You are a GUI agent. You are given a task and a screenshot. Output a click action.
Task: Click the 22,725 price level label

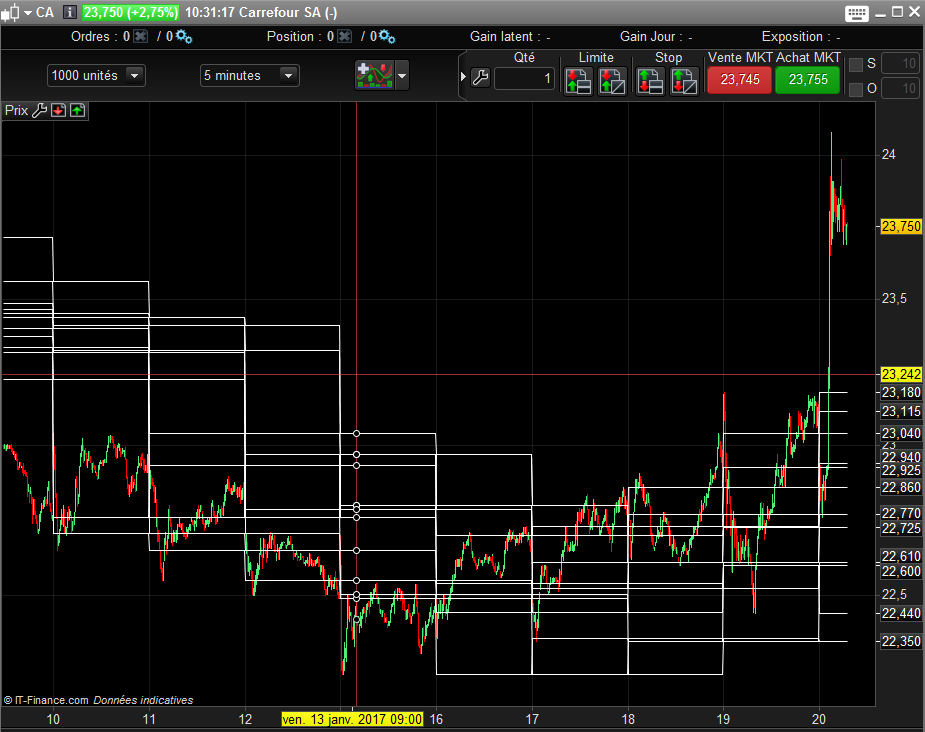coord(901,528)
